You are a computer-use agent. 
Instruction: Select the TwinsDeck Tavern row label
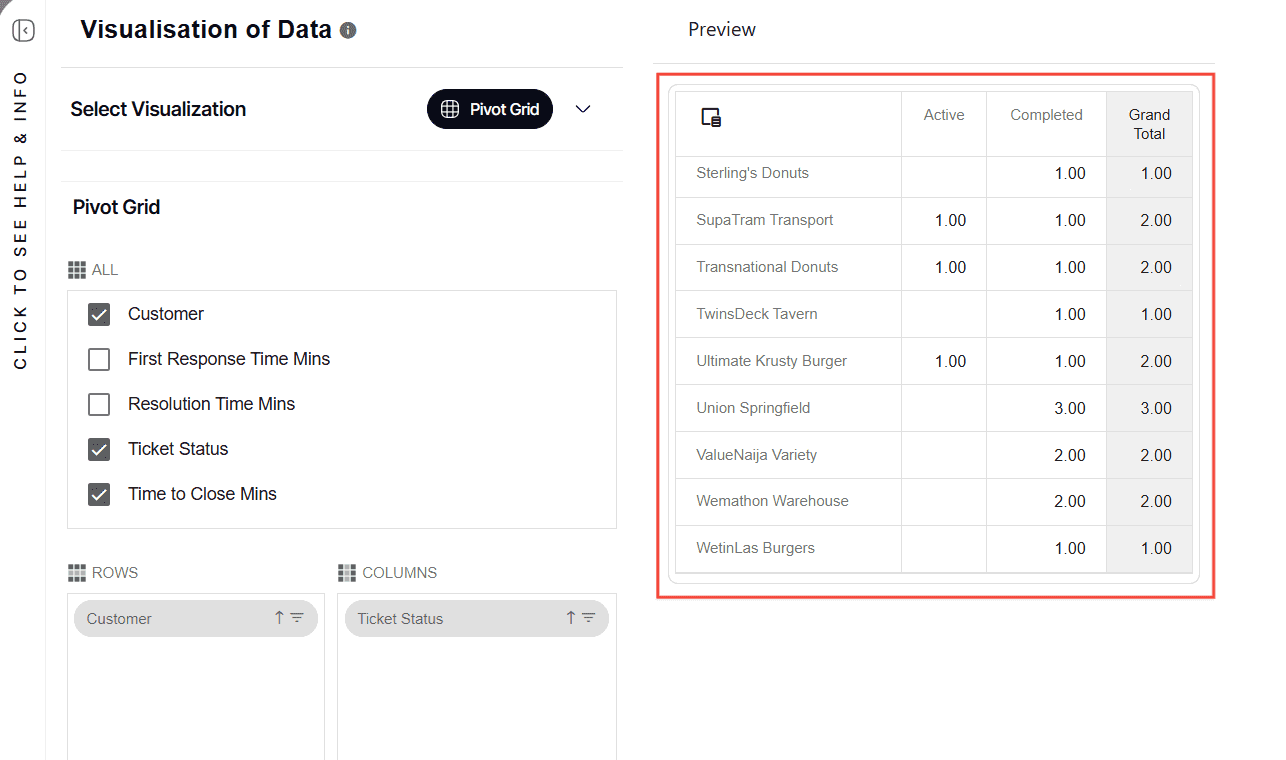pos(757,314)
